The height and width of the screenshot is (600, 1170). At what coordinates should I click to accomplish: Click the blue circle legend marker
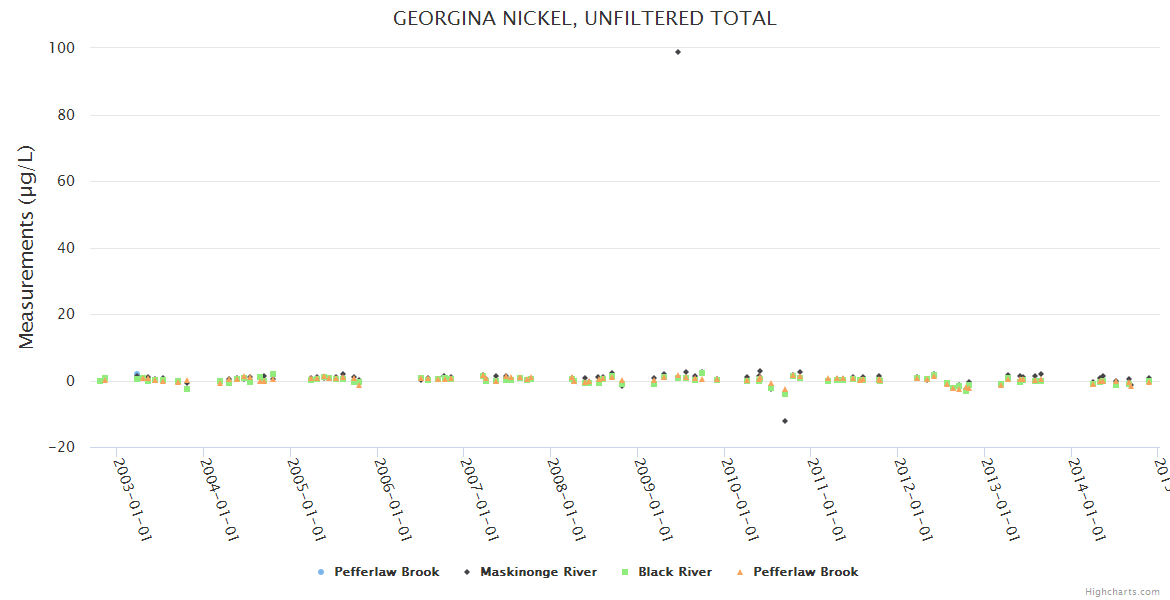[x=320, y=572]
